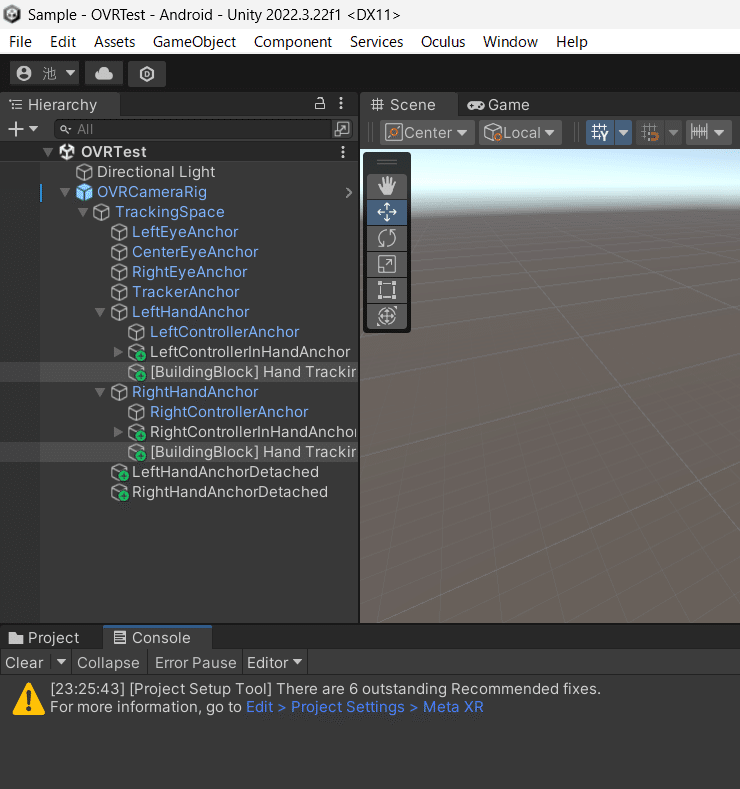
Task: Open the Unity Cloud button
Action: (x=104, y=74)
